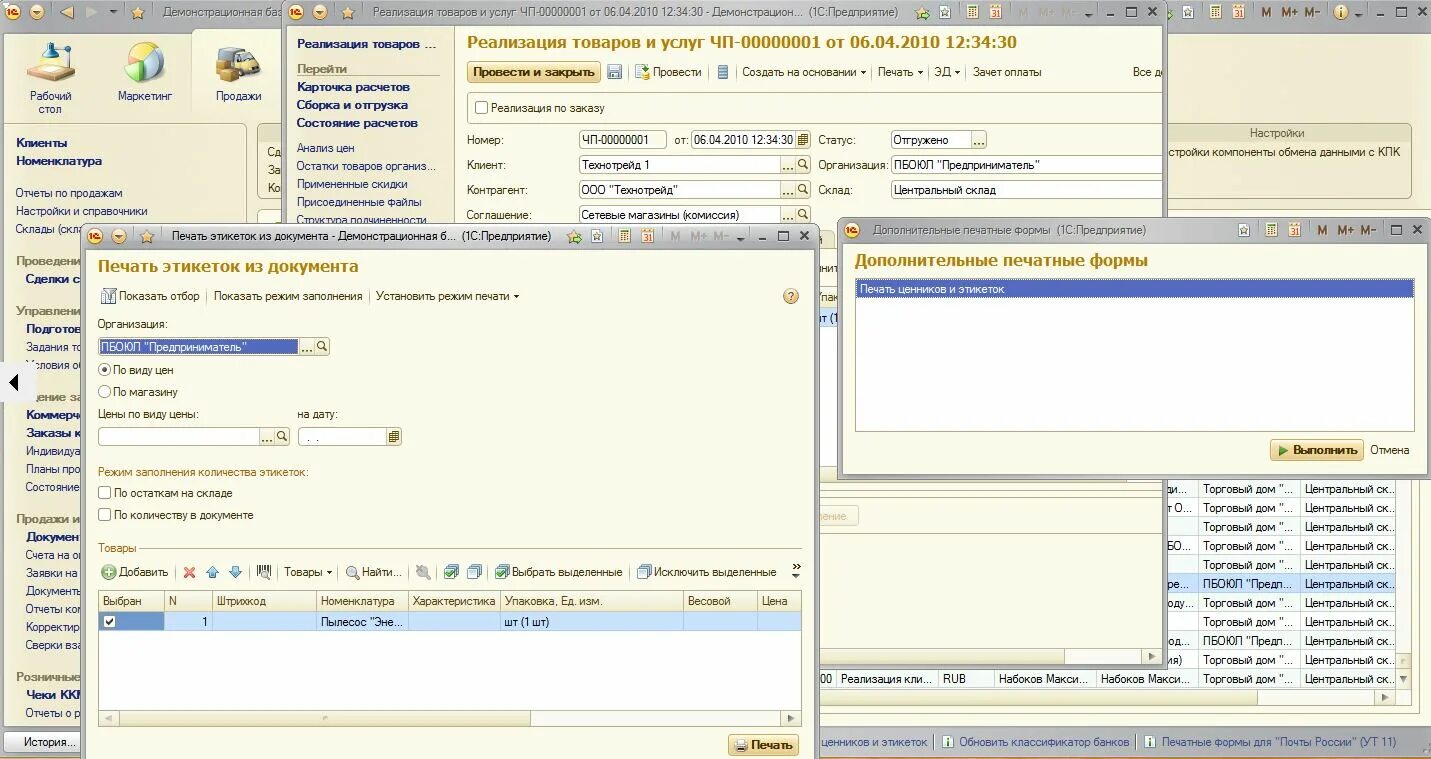
Task: Open Статус Отгружено selection button
Action: (x=979, y=140)
